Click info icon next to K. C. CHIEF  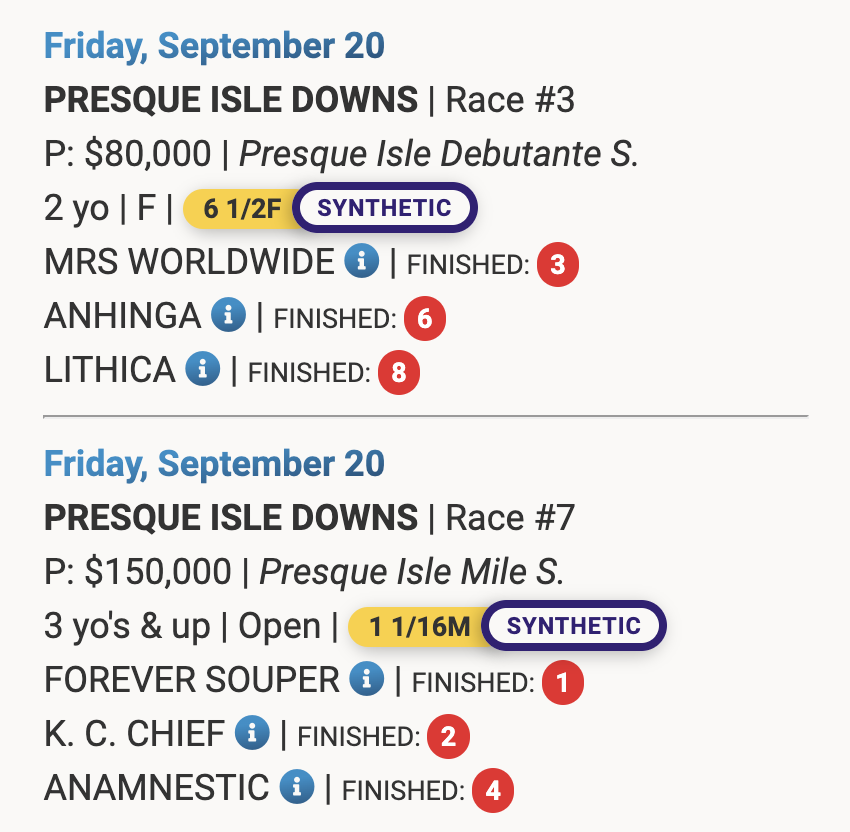point(252,734)
